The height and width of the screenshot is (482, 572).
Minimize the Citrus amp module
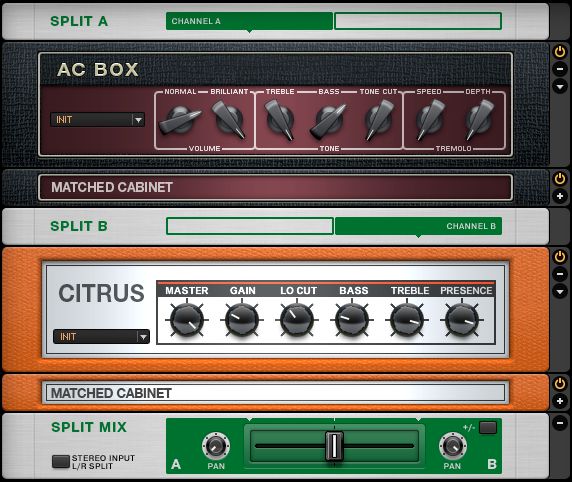560,274
